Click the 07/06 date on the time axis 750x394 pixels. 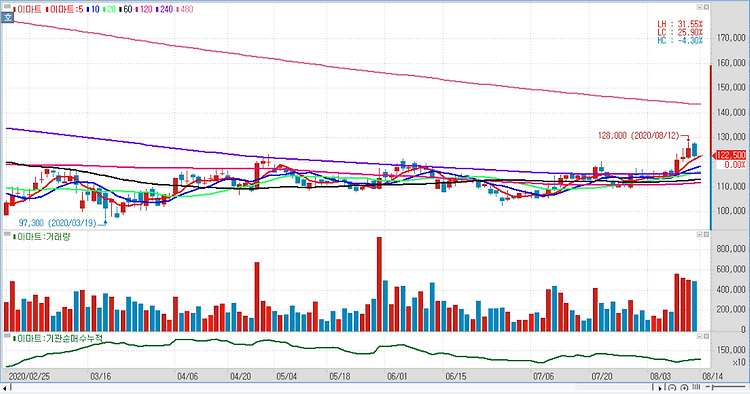(x=543, y=376)
